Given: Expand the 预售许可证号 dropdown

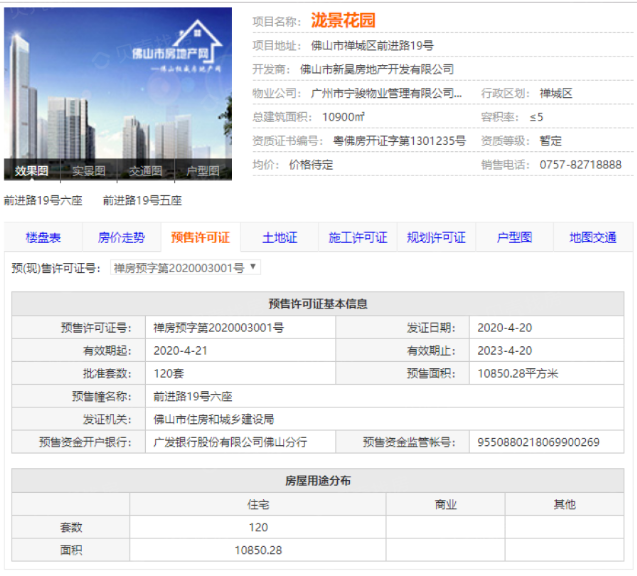Looking at the screenshot, I should 186,268.
